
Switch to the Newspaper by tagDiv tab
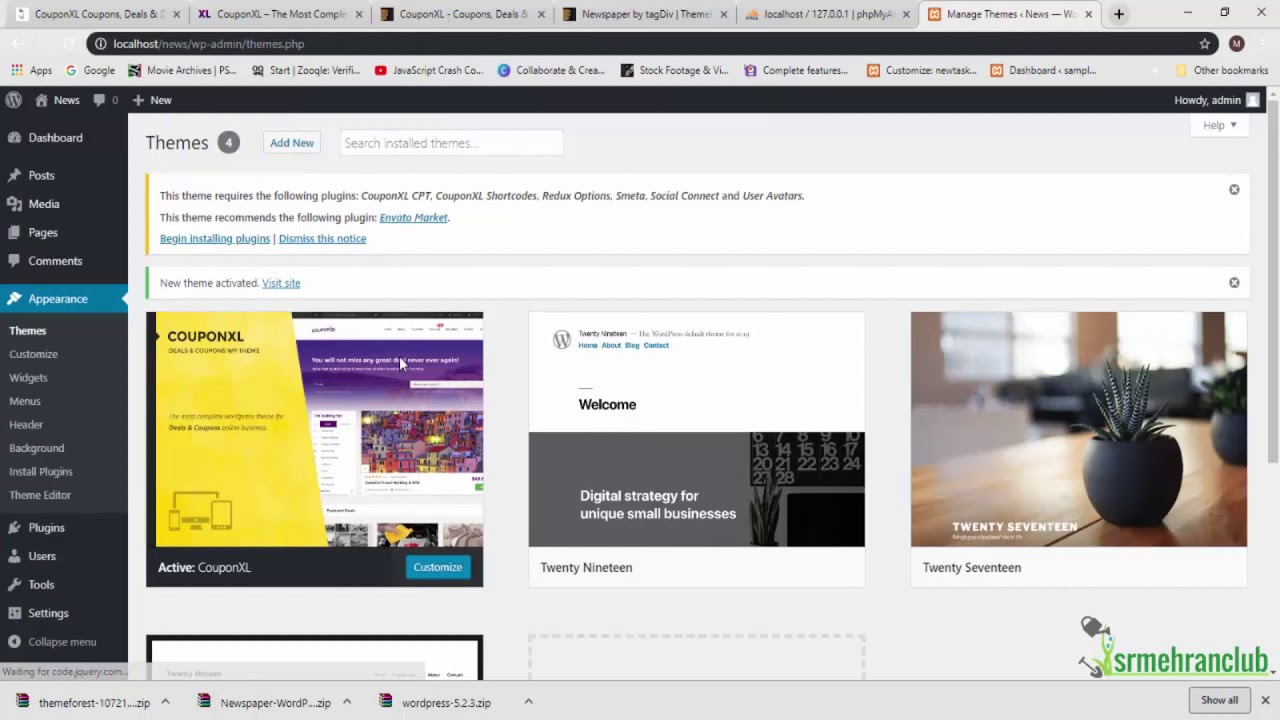(x=644, y=14)
